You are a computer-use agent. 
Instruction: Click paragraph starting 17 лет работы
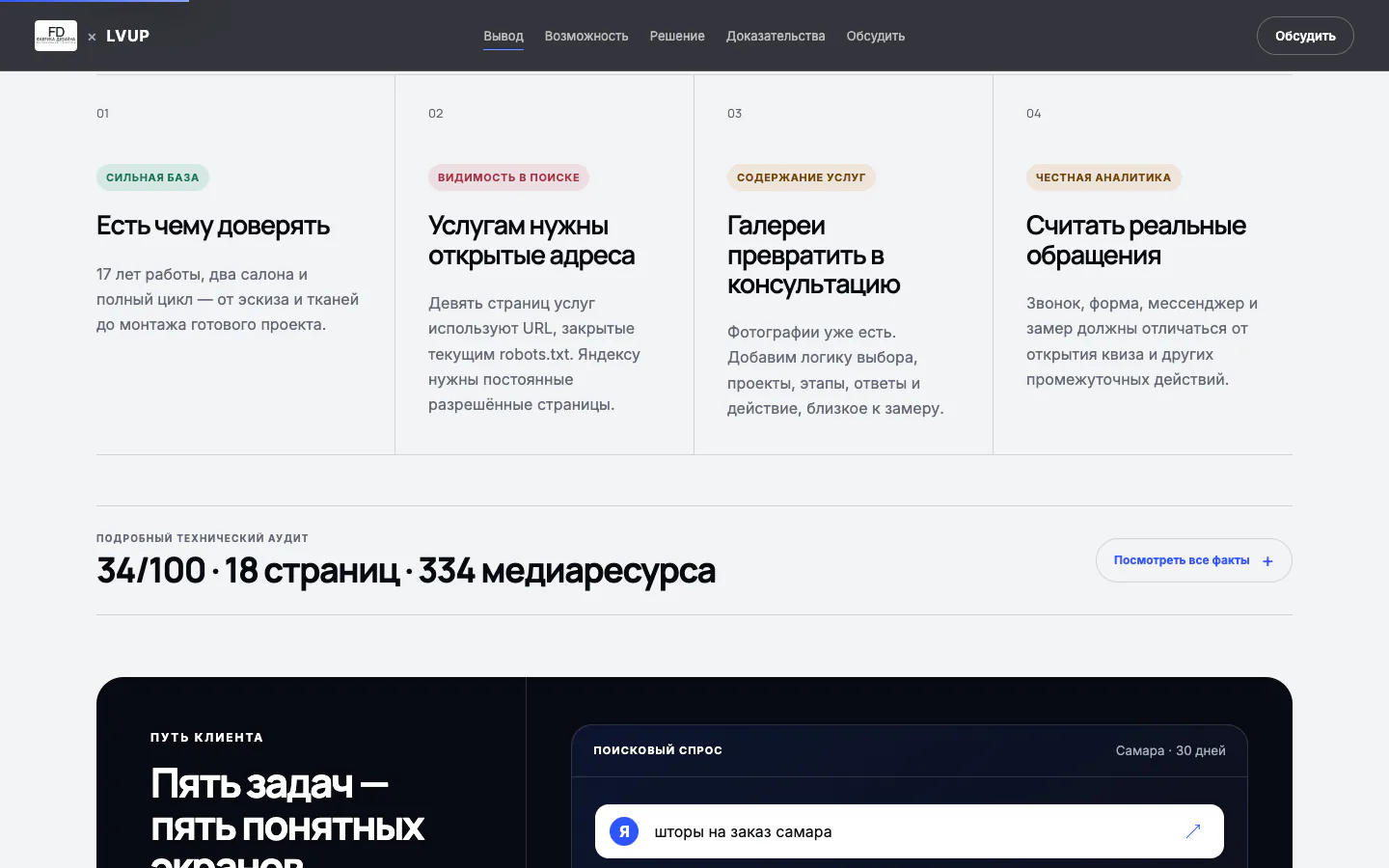(x=228, y=300)
